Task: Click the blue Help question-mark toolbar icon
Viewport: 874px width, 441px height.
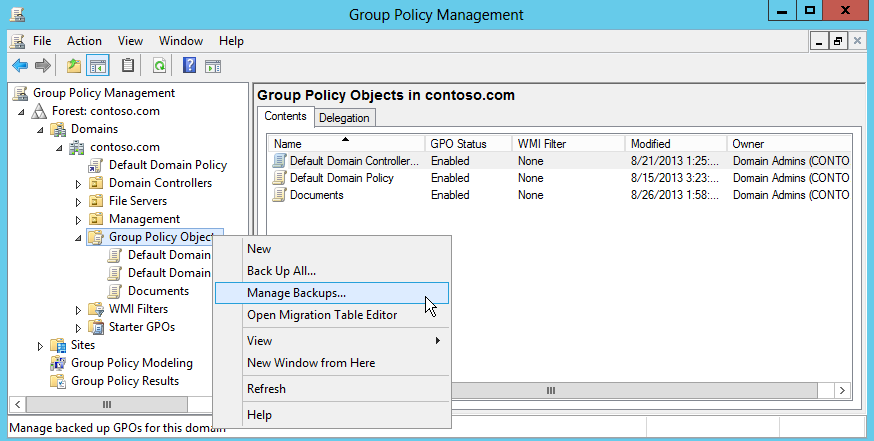Action: pyautogui.click(x=190, y=66)
